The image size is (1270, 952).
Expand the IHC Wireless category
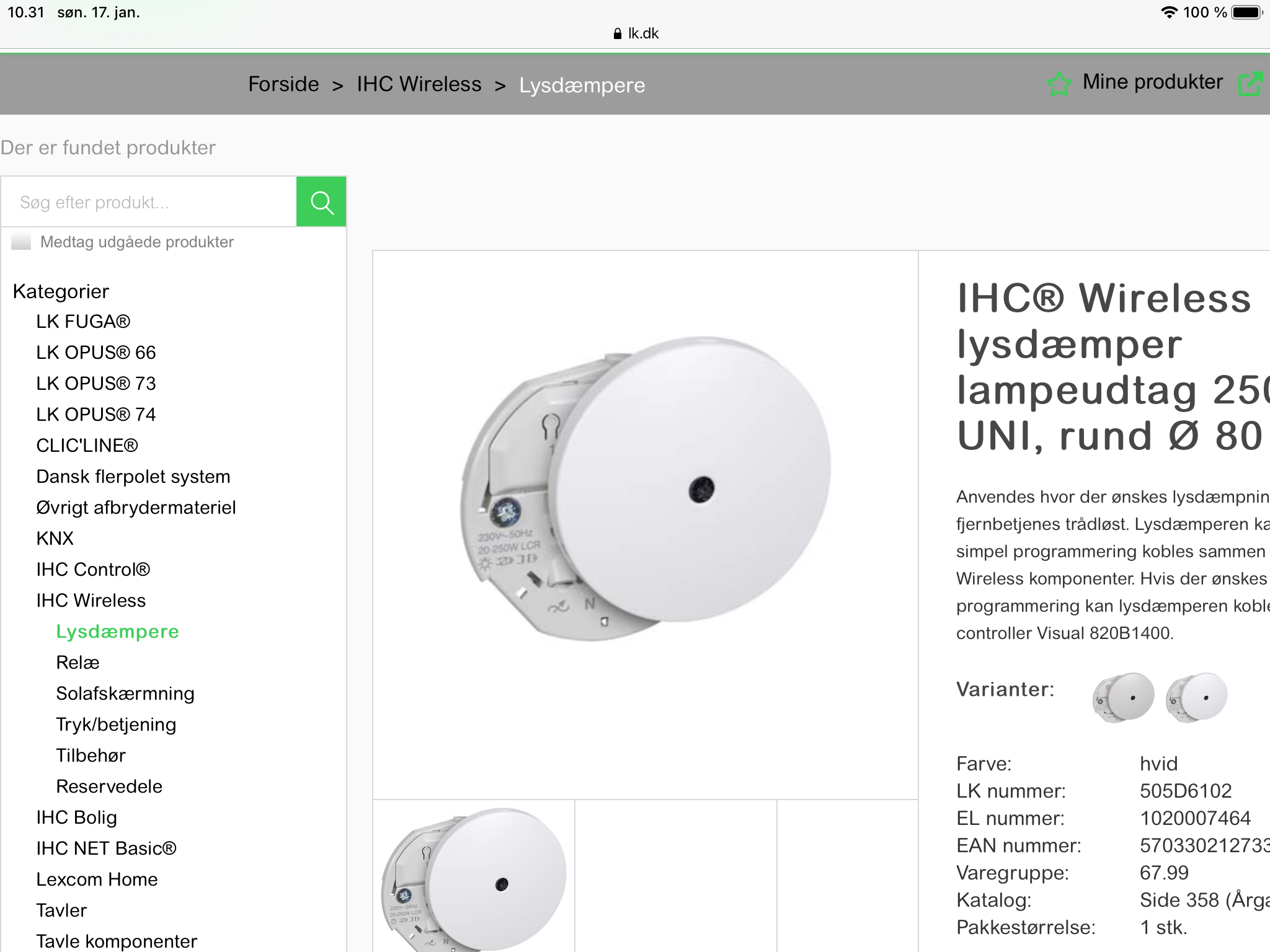(x=91, y=601)
